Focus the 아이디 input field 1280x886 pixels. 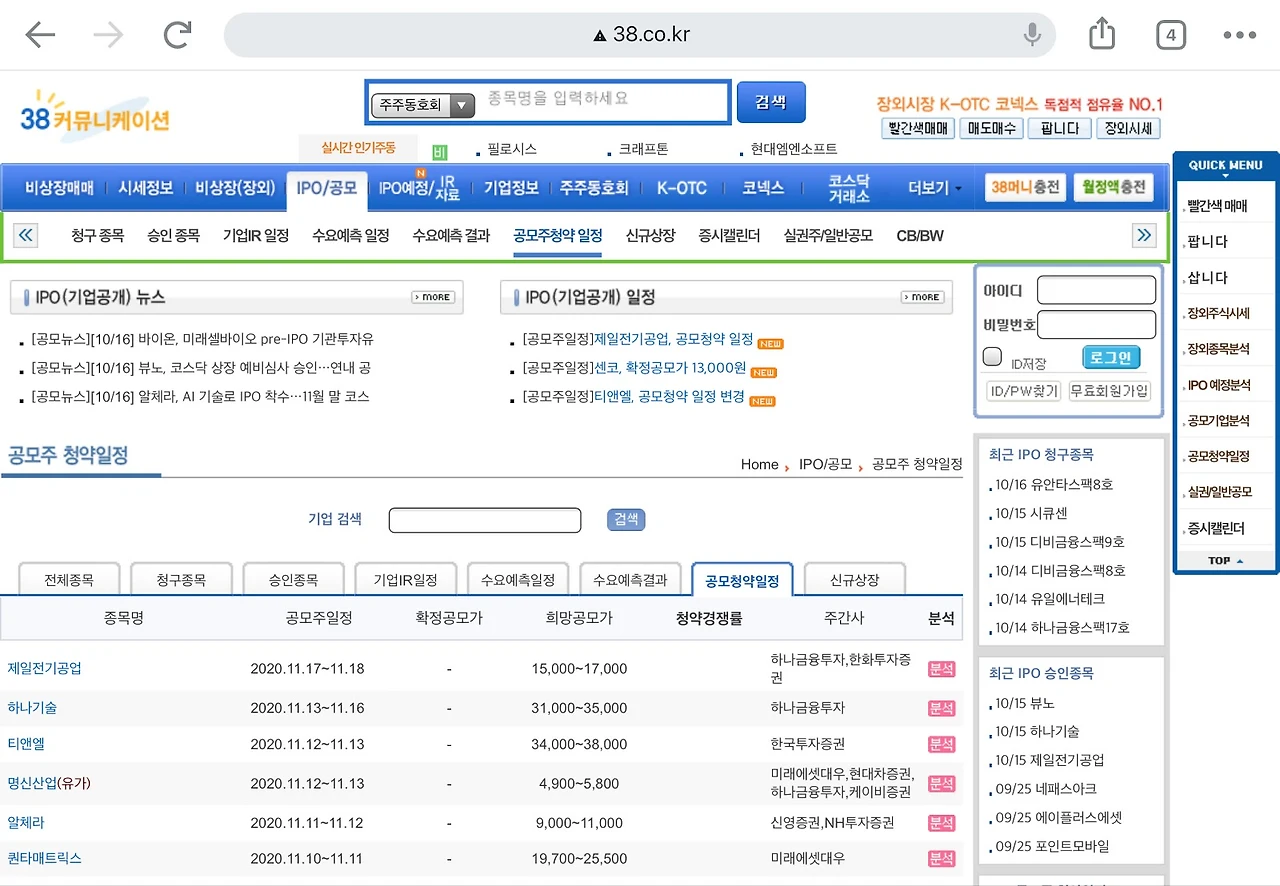[1096, 291]
